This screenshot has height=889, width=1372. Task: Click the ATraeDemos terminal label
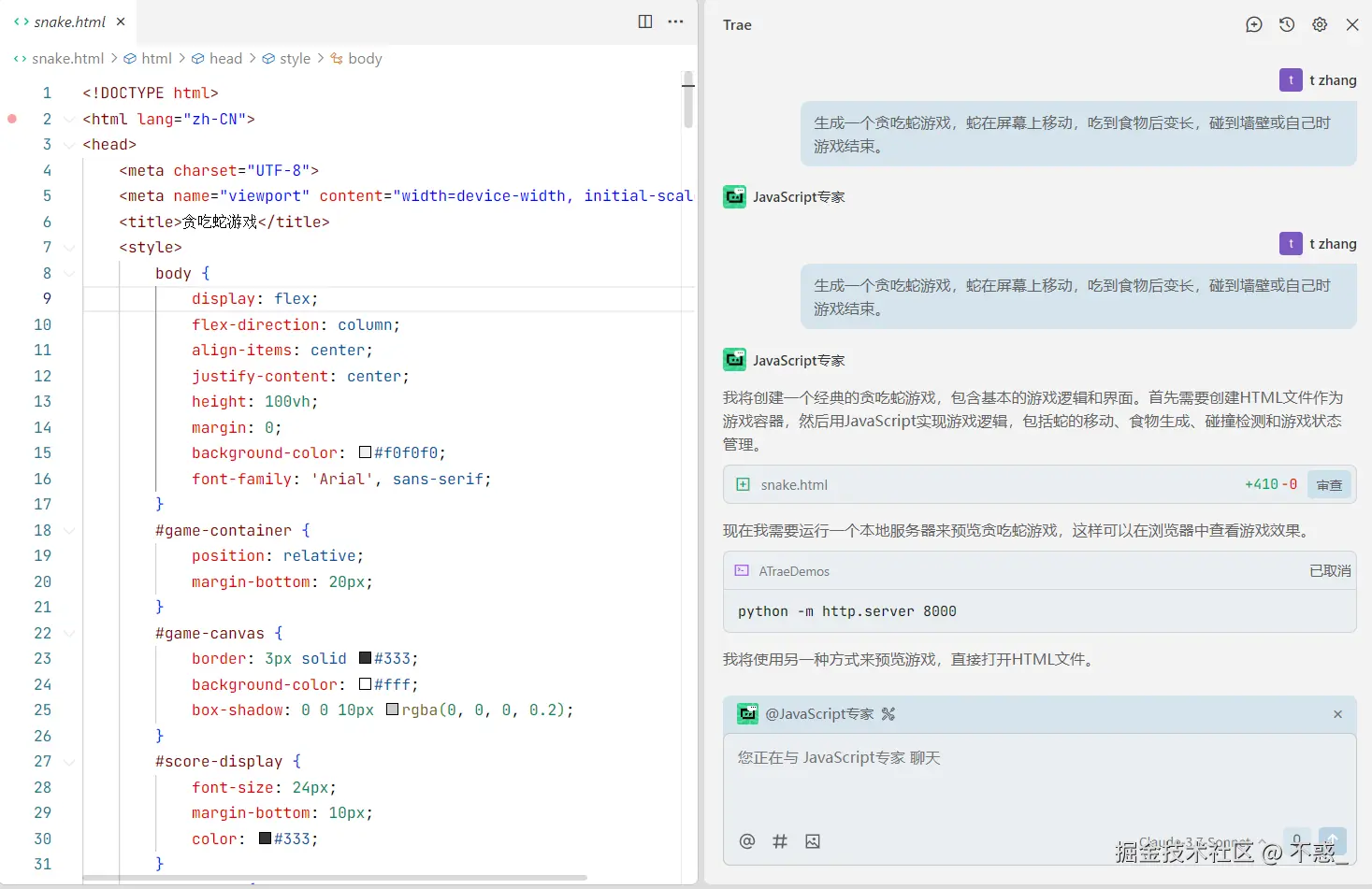794,570
